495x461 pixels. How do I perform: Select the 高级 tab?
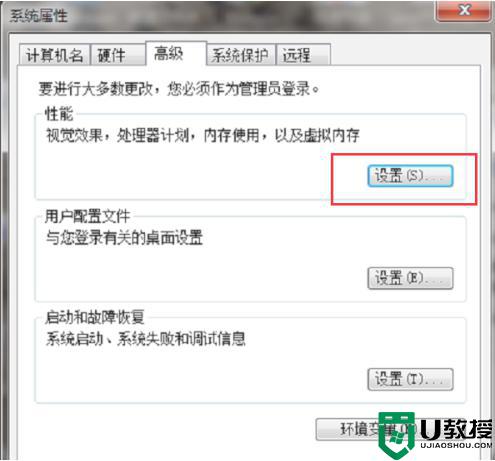[176, 53]
